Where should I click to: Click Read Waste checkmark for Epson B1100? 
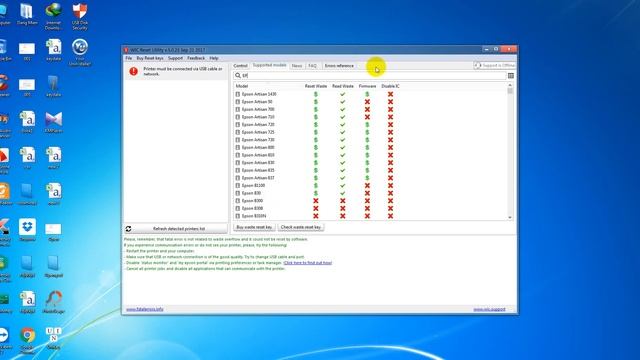pos(342,186)
